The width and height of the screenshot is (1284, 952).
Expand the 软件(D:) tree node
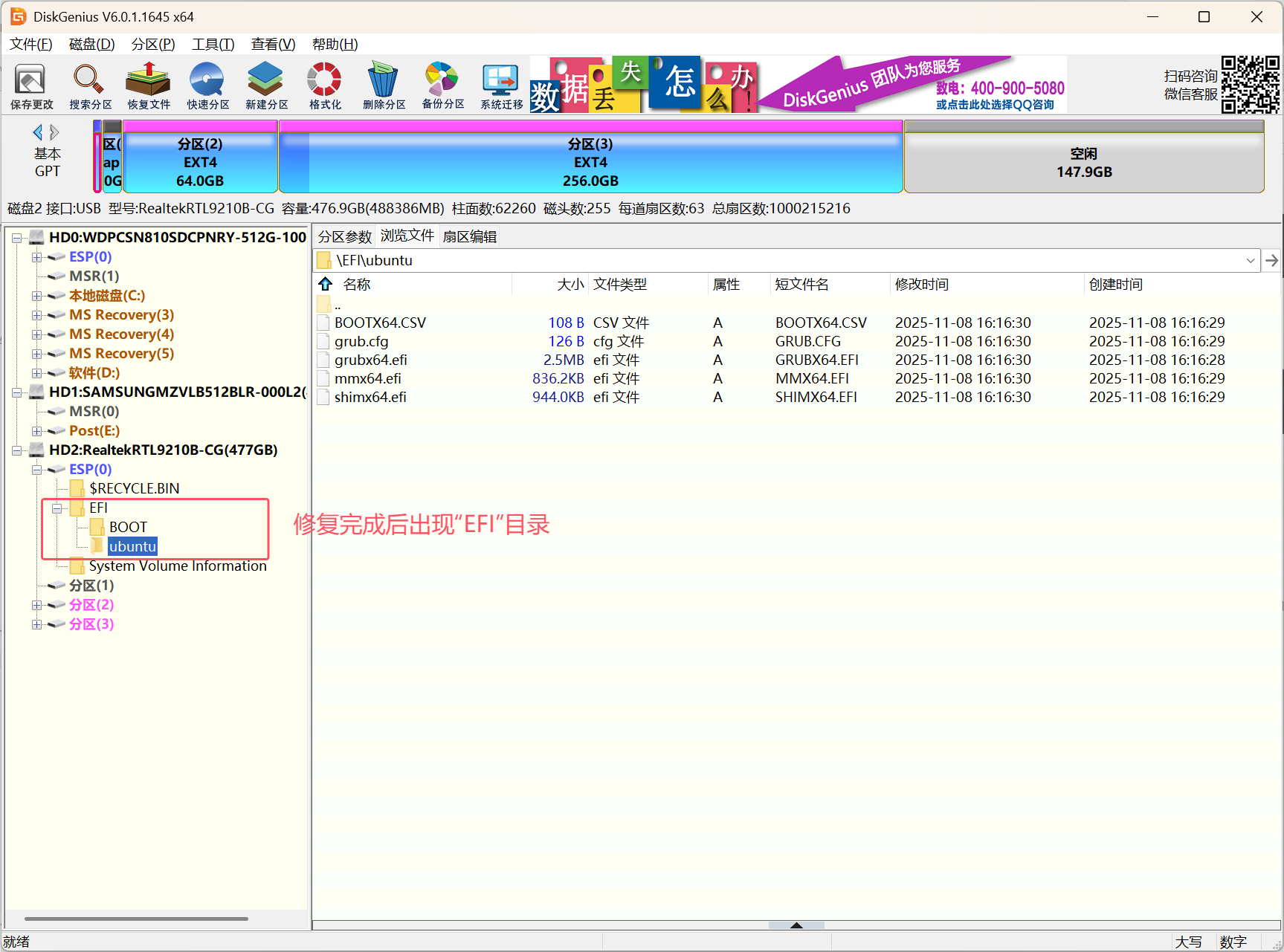(x=36, y=373)
